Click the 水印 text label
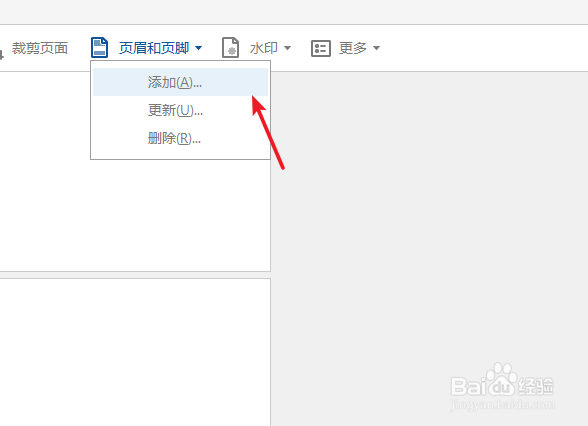This screenshot has width=588, height=426. [x=264, y=48]
